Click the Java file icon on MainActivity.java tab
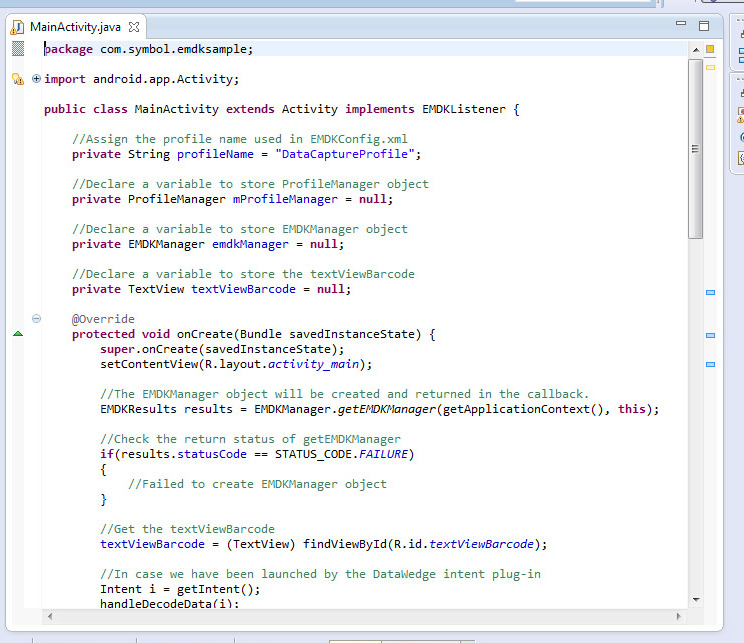 pos(17,26)
